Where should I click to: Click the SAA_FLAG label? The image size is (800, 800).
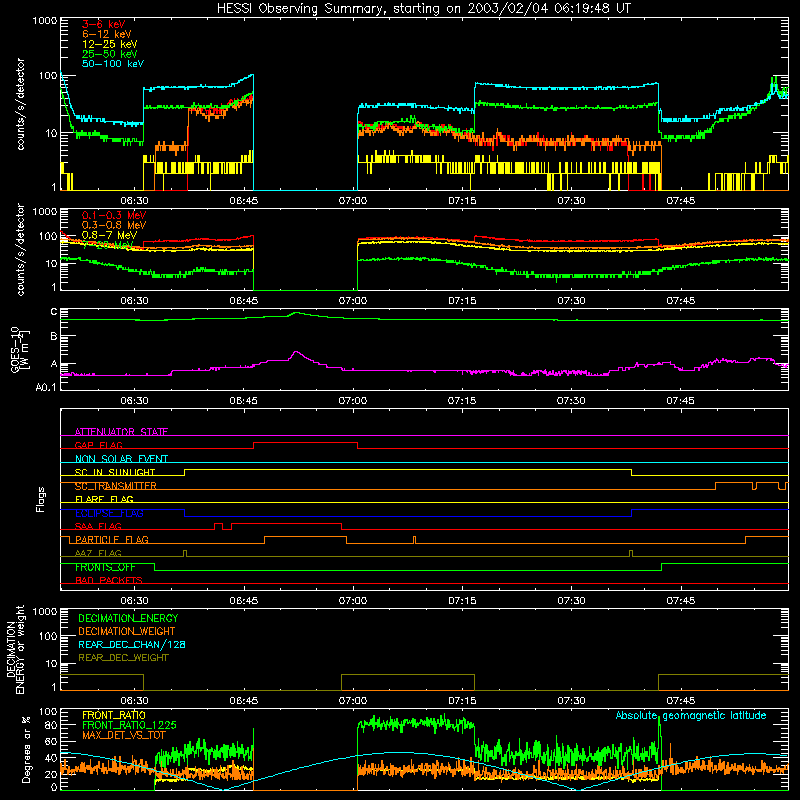[98, 526]
